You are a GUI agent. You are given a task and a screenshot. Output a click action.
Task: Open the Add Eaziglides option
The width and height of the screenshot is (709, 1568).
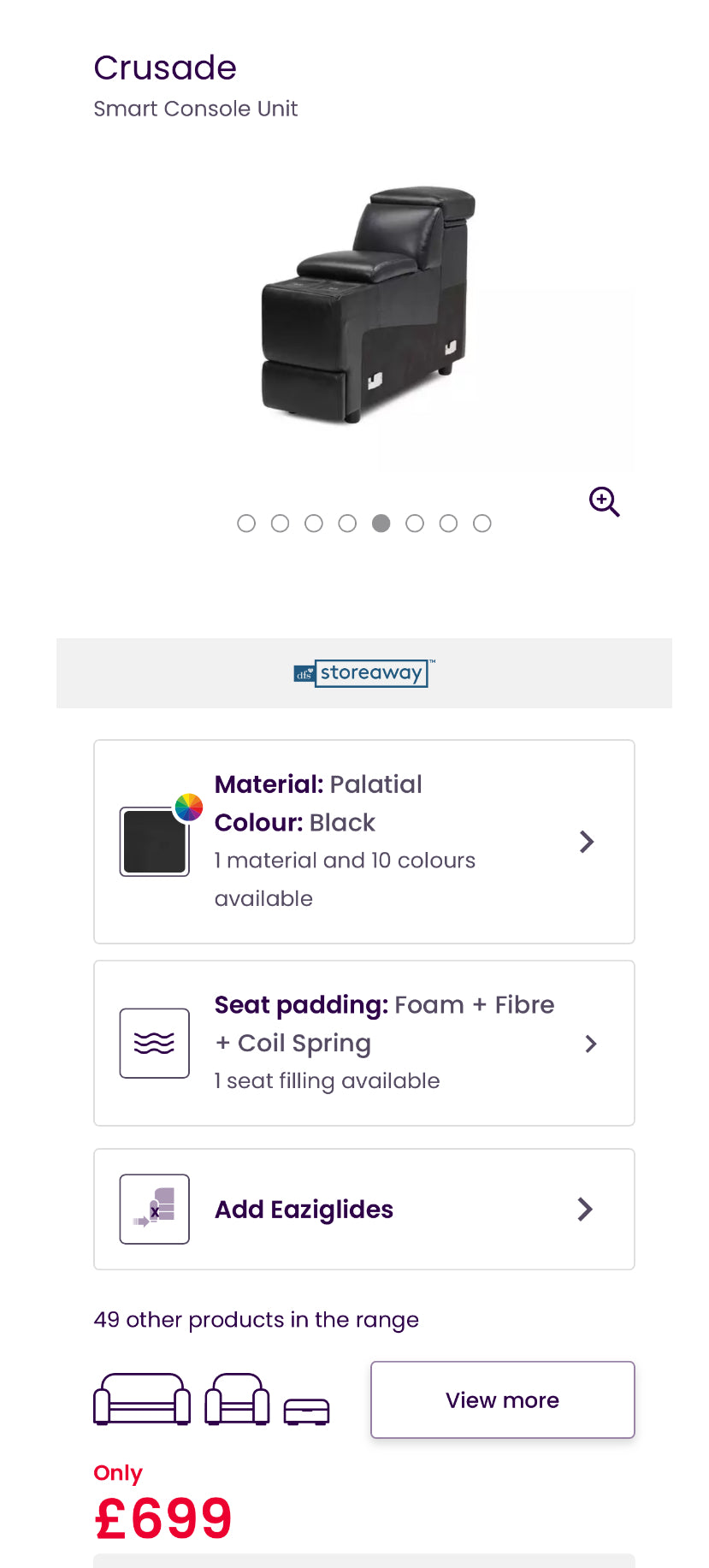coord(364,1209)
